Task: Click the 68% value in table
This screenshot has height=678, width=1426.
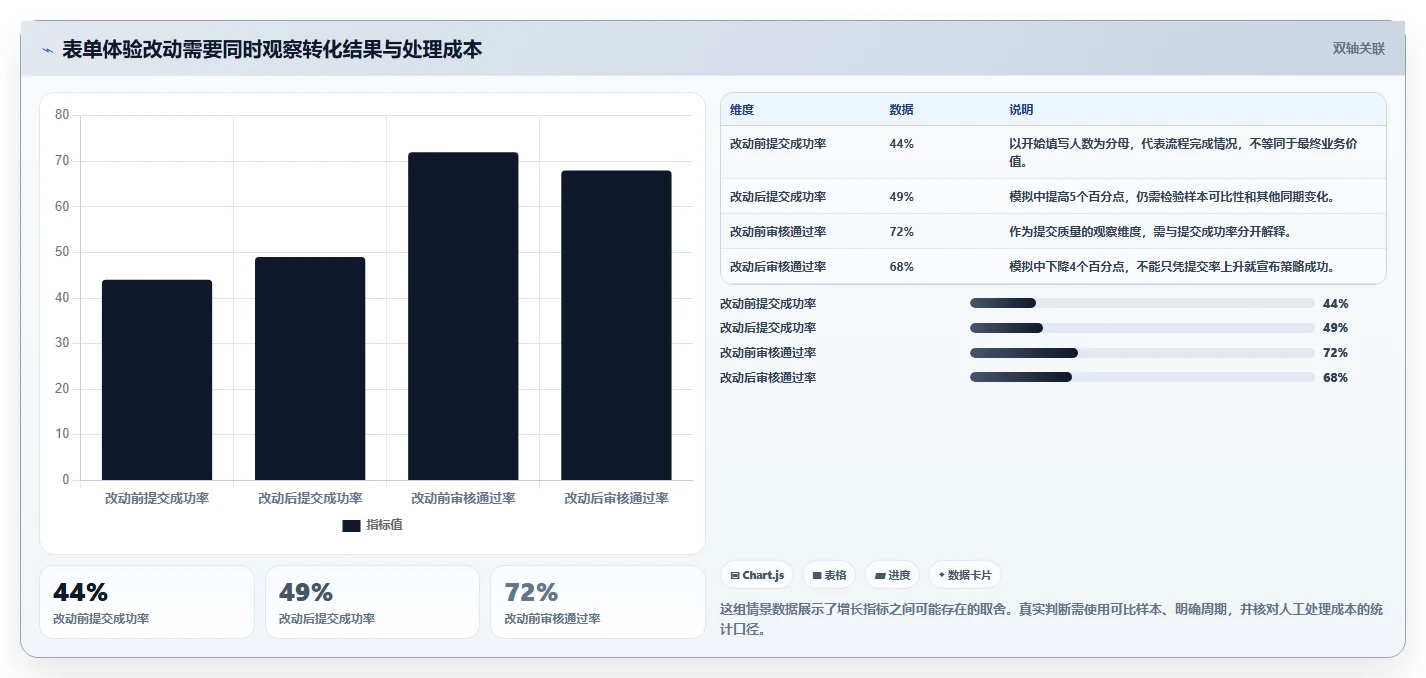Action: (901, 267)
